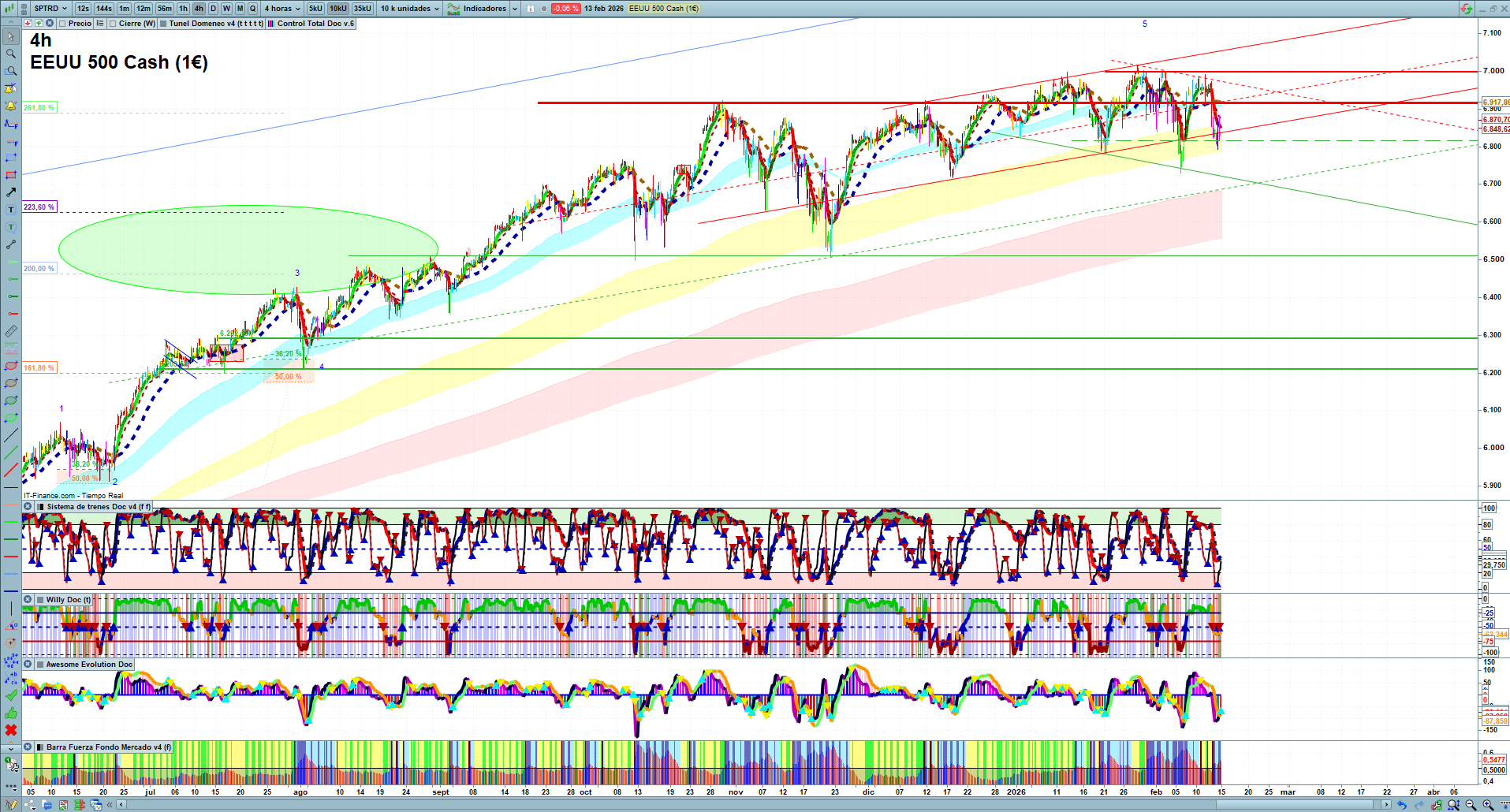Close the Willy Doc indicator panel

pos(28,600)
